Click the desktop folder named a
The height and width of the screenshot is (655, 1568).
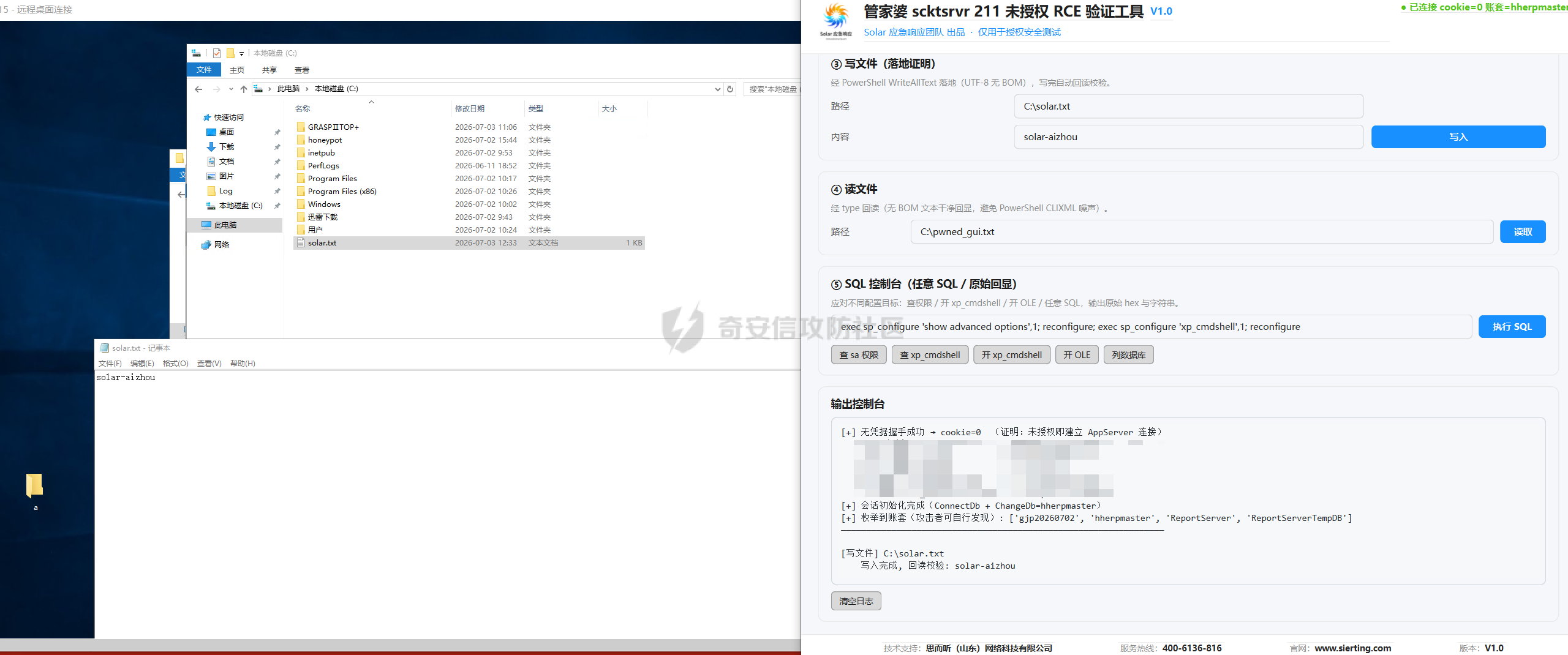(x=35, y=492)
